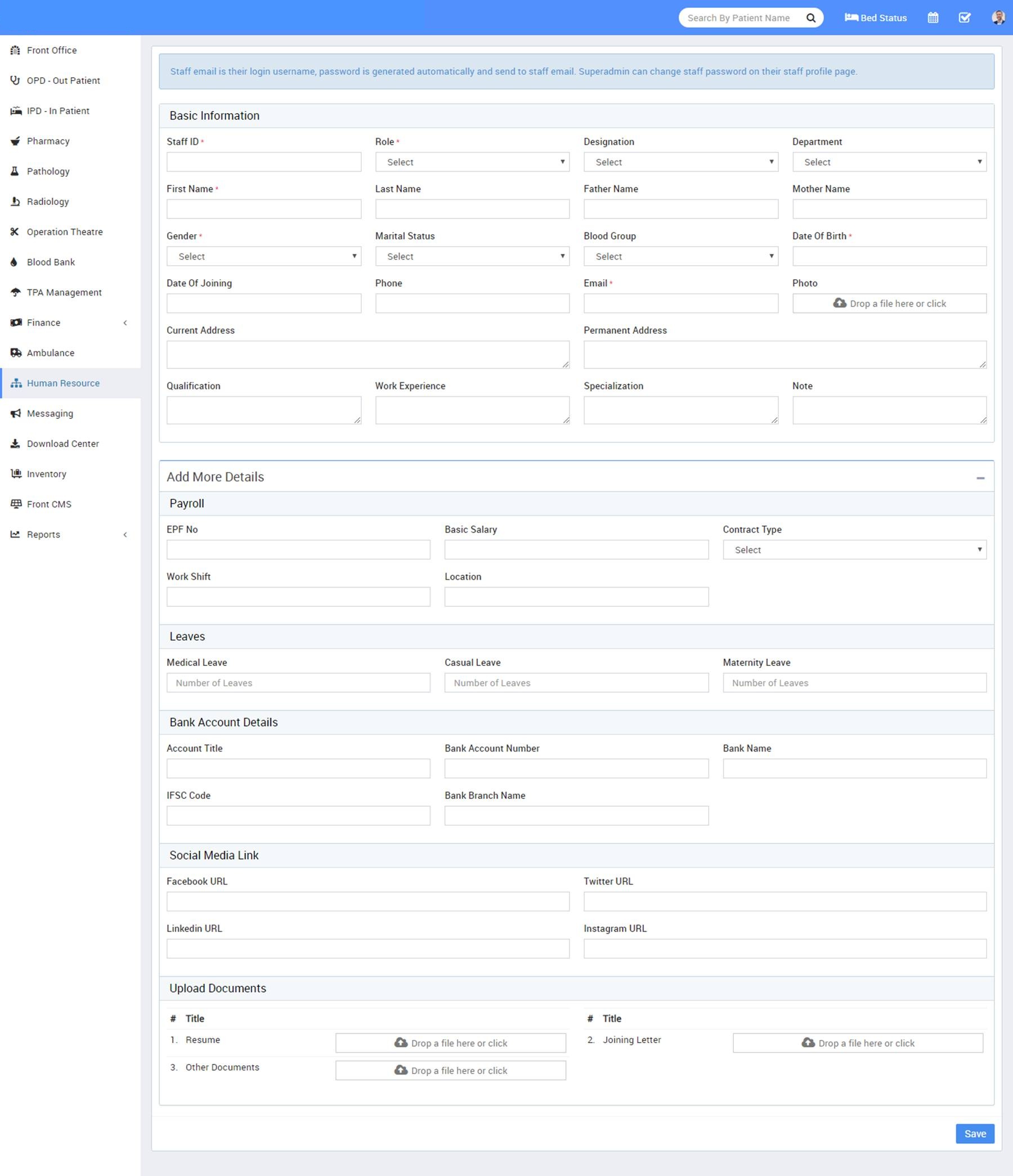Open the task checklist icon in header
The width and height of the screenshot is (1013, 1176).
[964, 18]
